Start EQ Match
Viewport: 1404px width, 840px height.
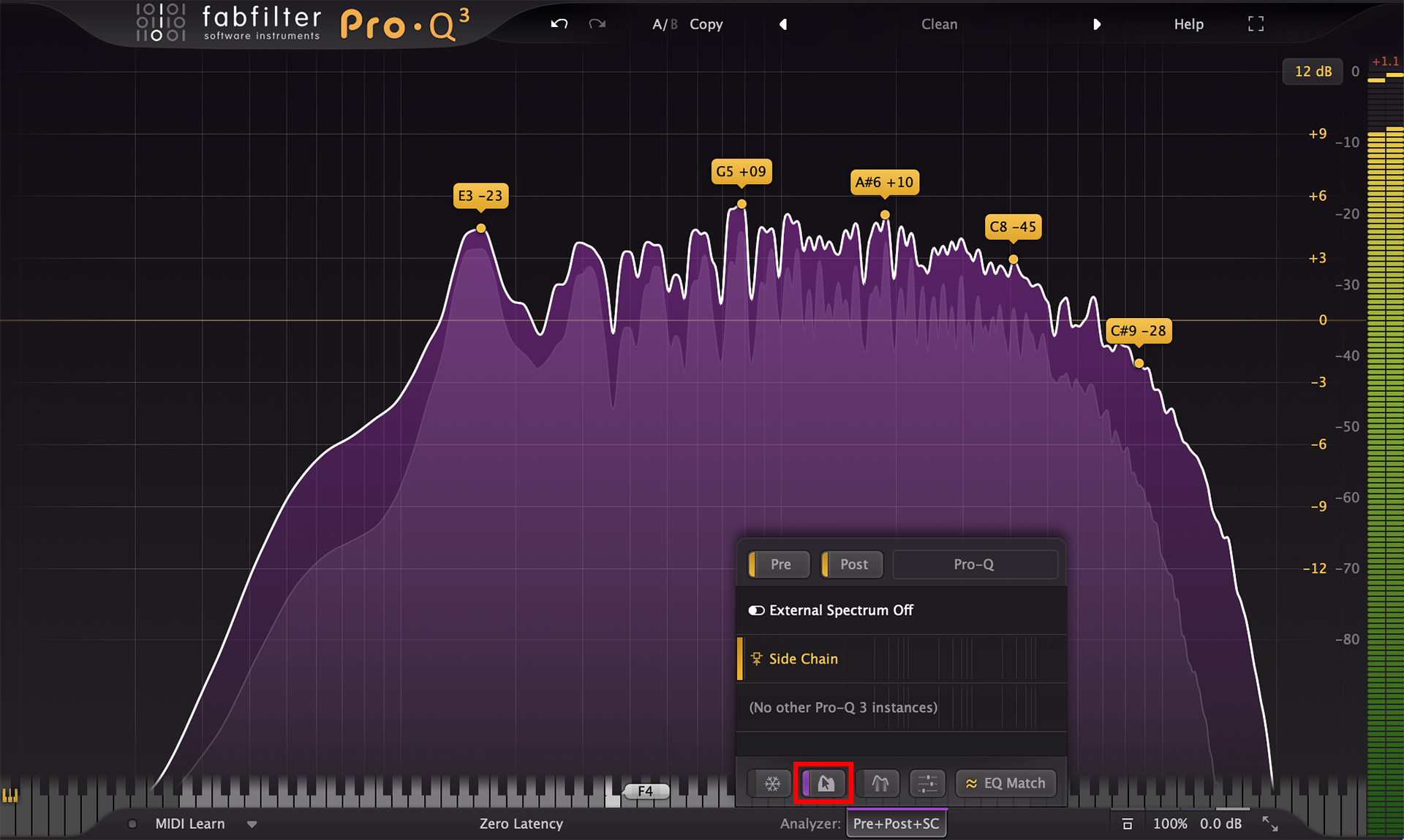click(1005, 784)
